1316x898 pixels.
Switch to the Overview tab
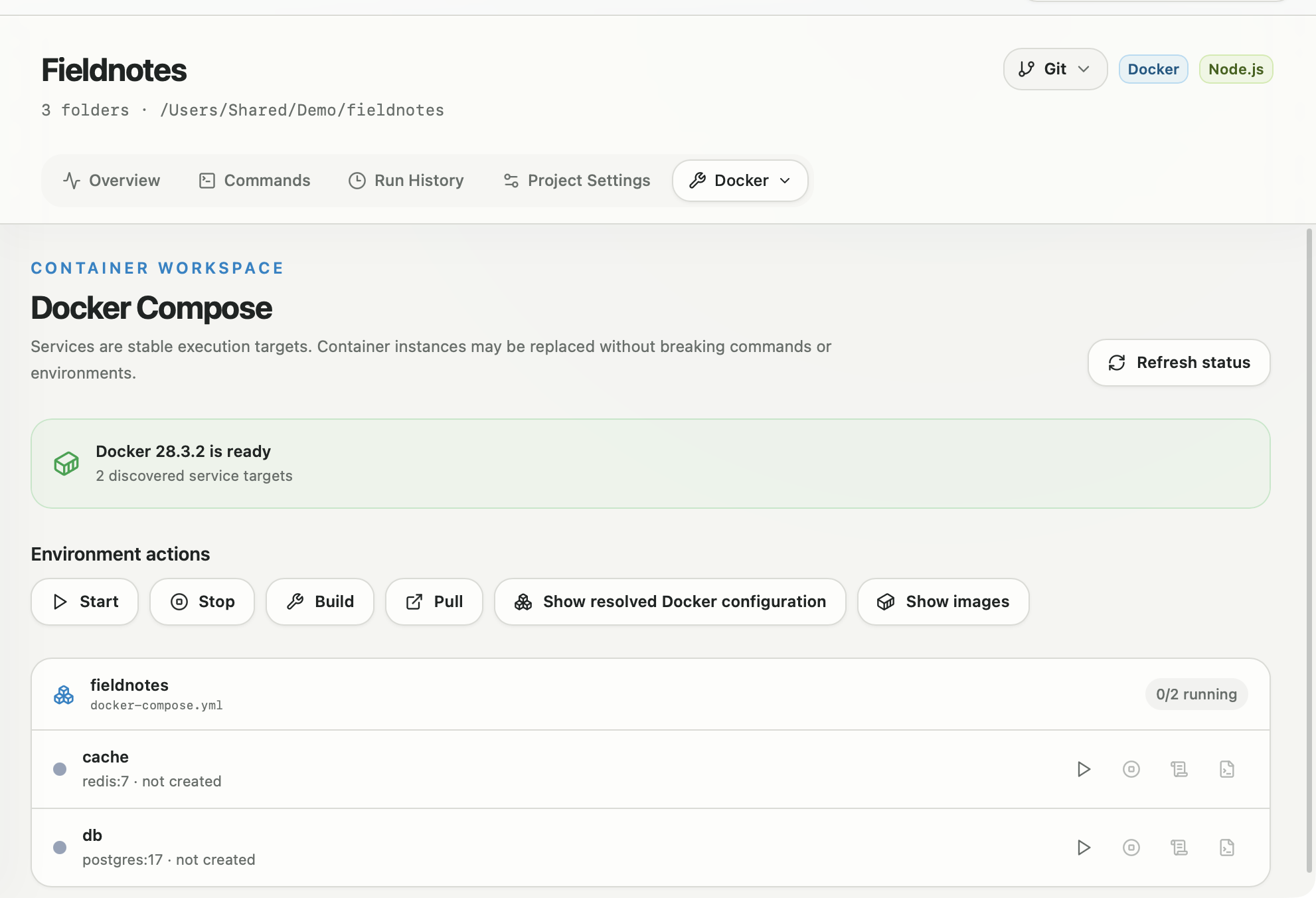click(112, 181)
